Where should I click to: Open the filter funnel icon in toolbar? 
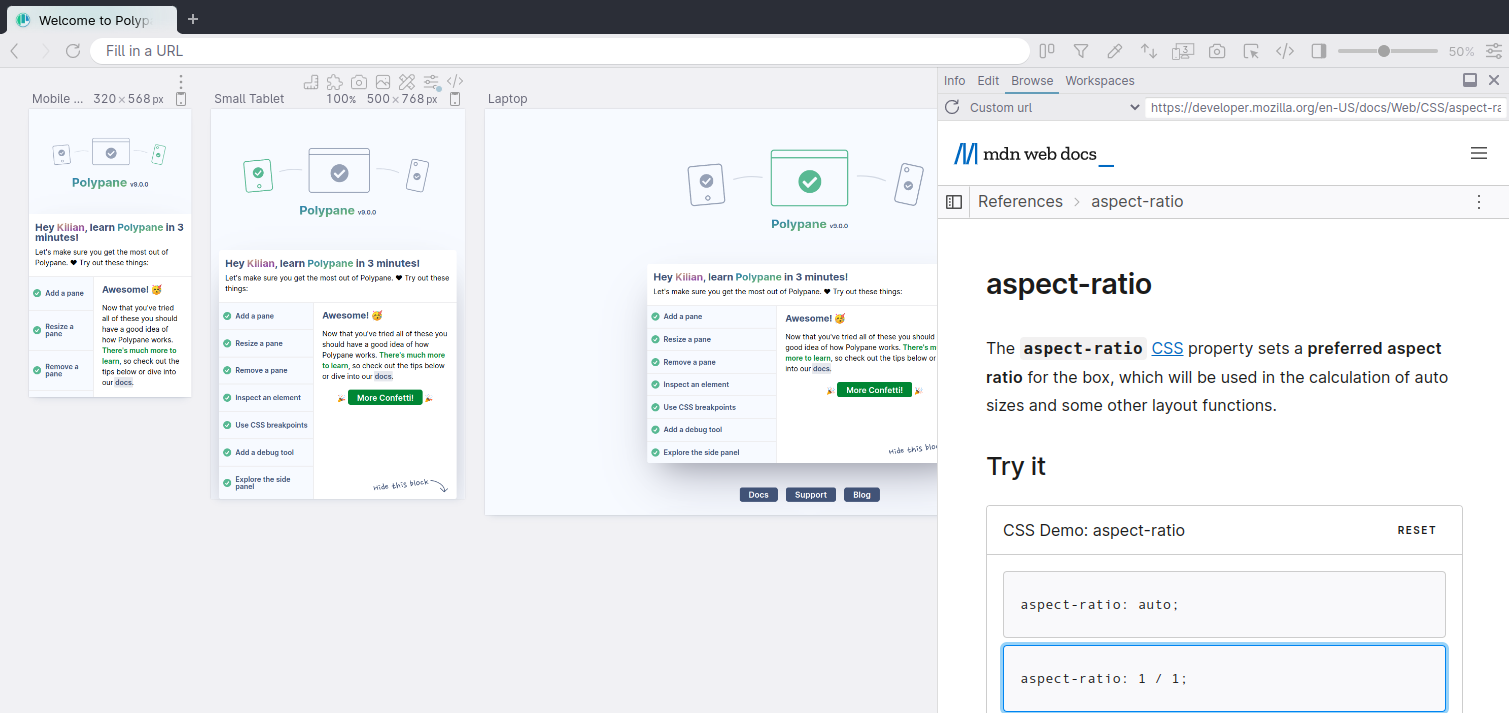tap(1081, 51)
